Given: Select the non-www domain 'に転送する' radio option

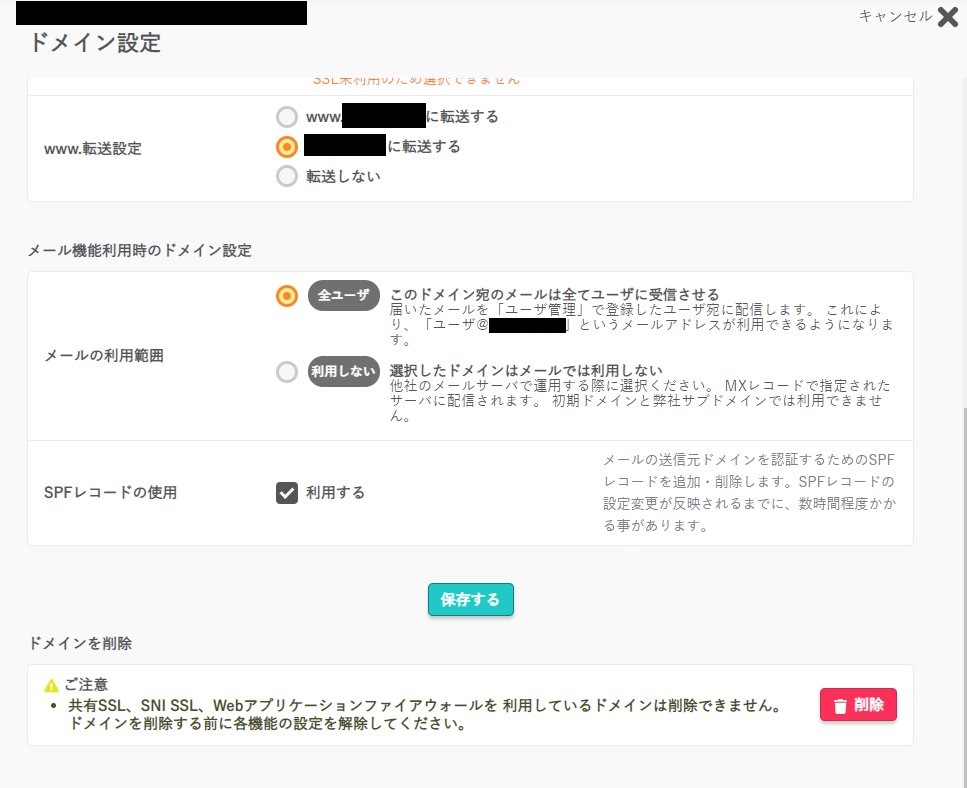Looking at the screenshot, I should tap(287, 147).
